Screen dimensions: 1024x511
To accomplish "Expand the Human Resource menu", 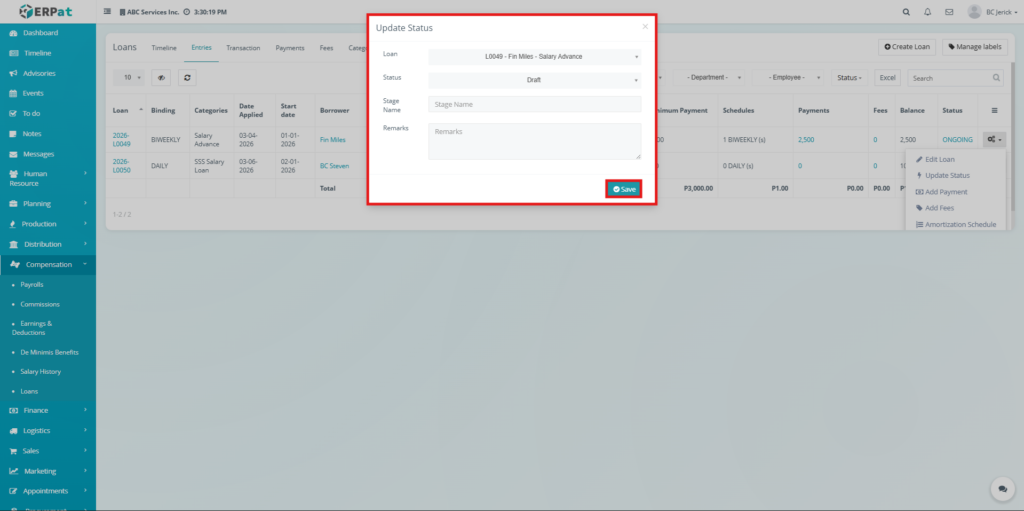I will (48, 178).
